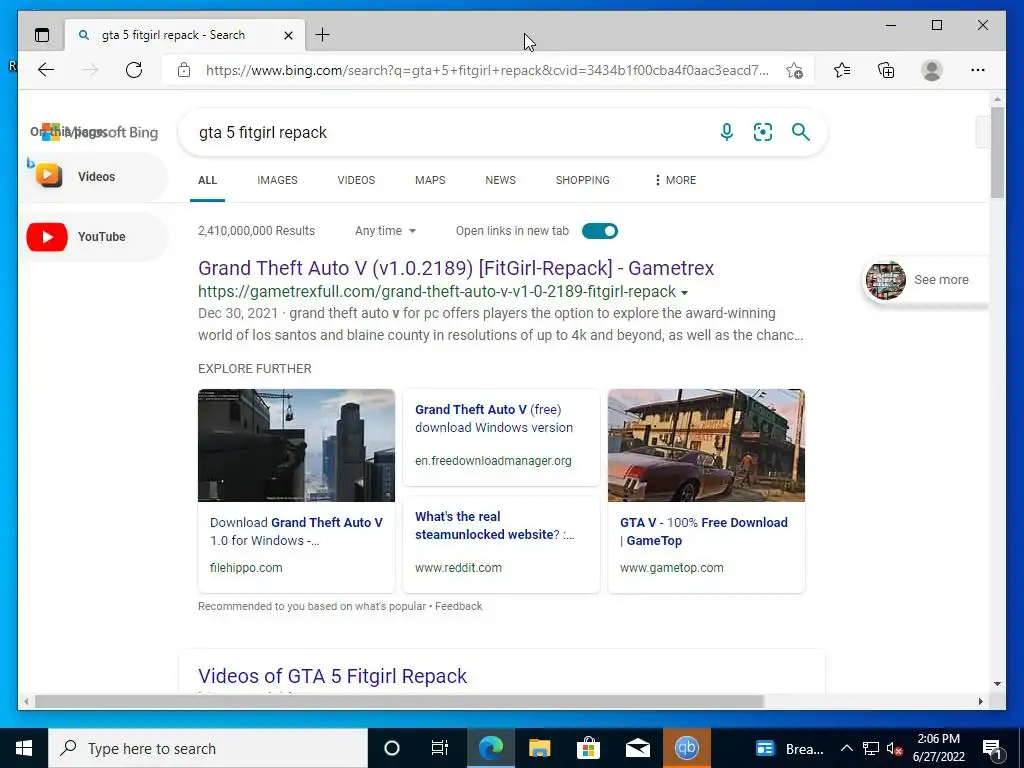Go back to previous page
This screenshot has height=768, width=1024.
coord(46,70)
